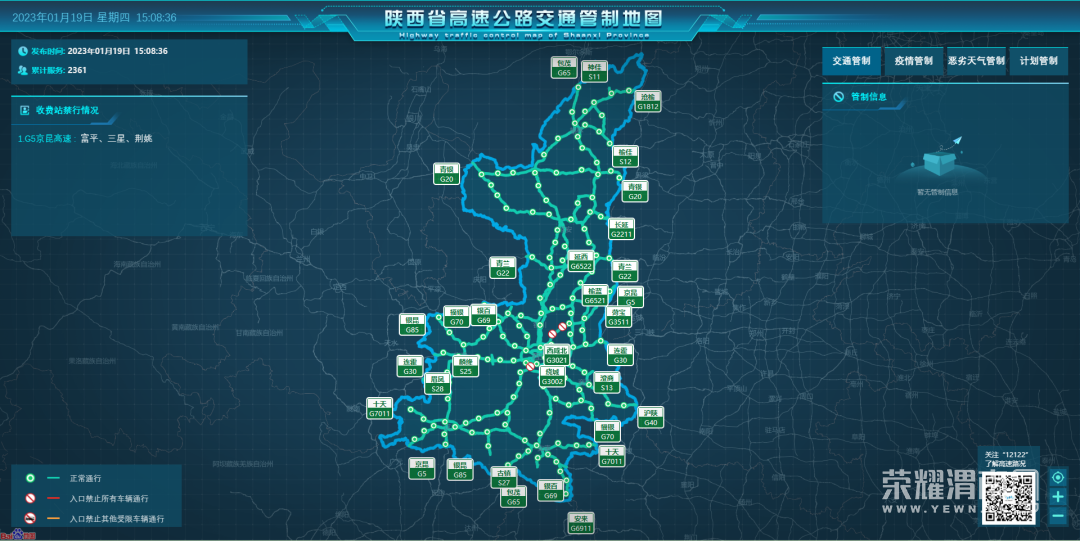Click the G5京昆高速 closed station entry
Viewport: 1080px width, 541px height.
(x=85, y=138)
